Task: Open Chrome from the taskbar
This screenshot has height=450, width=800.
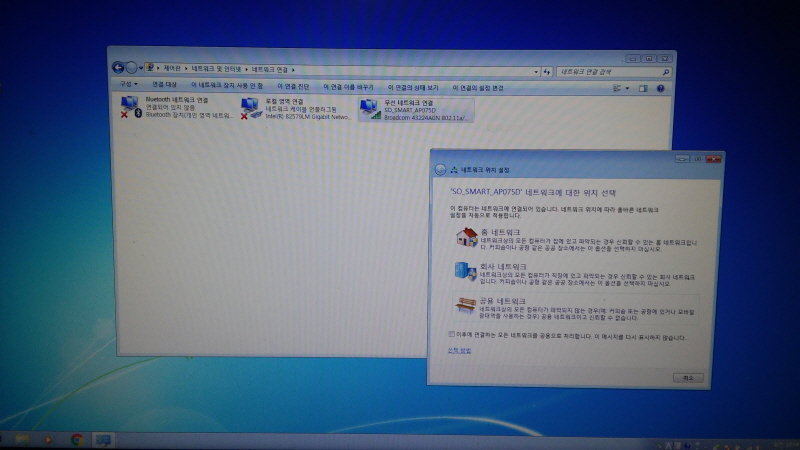Action: tap(76, 439)
